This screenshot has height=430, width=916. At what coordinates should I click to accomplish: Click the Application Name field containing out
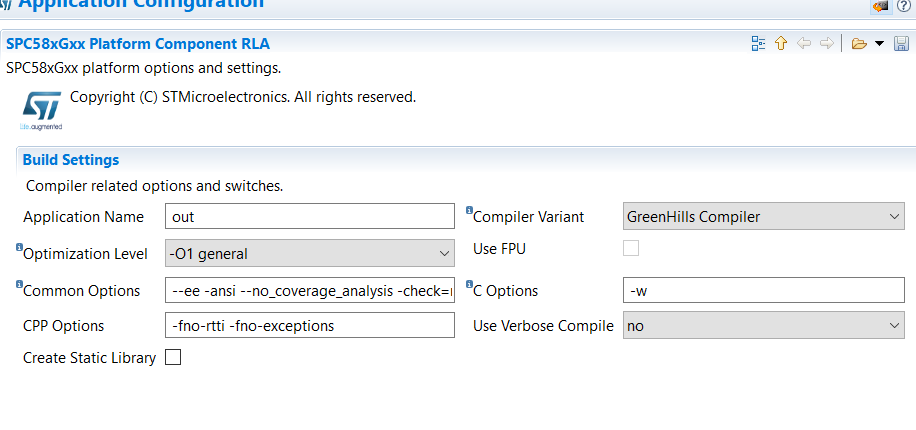point(310,216)
